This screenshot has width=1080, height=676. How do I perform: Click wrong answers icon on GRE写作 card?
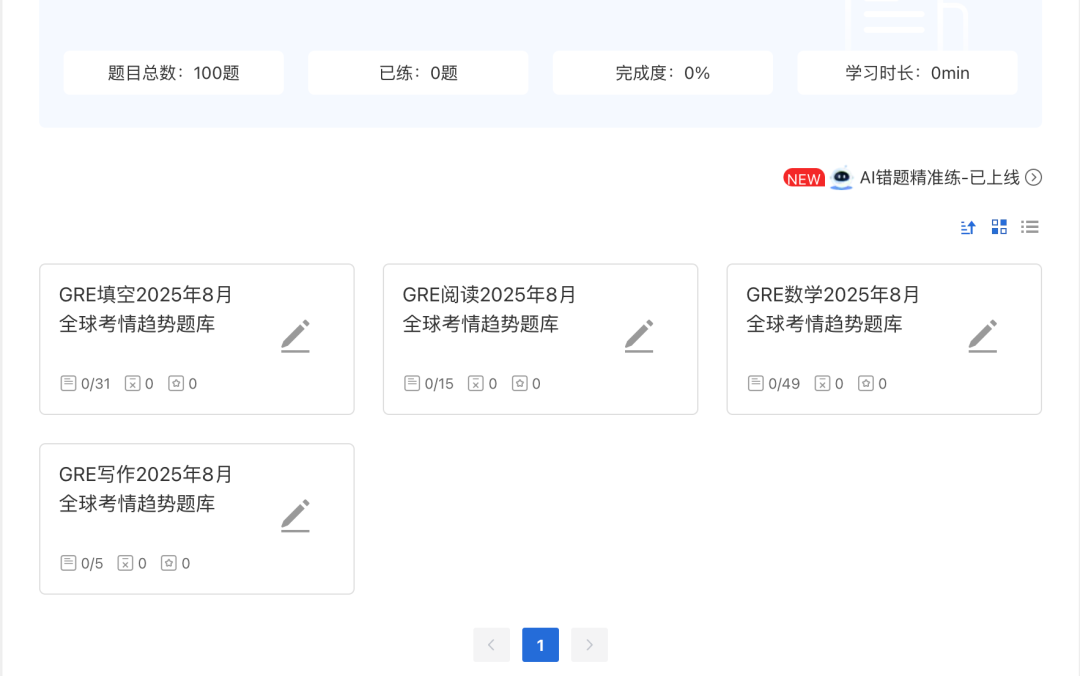click(125, 563)
